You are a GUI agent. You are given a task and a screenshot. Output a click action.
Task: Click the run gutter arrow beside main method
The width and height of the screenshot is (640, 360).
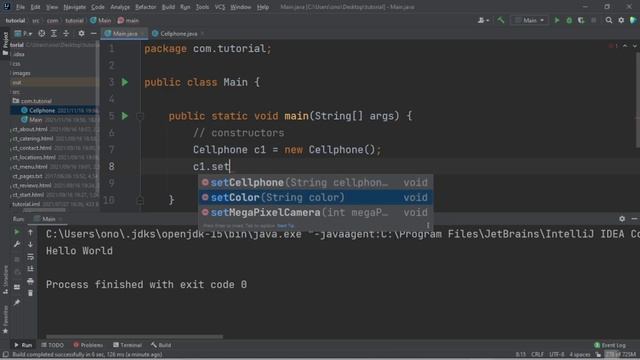click(x=125, y=116)
